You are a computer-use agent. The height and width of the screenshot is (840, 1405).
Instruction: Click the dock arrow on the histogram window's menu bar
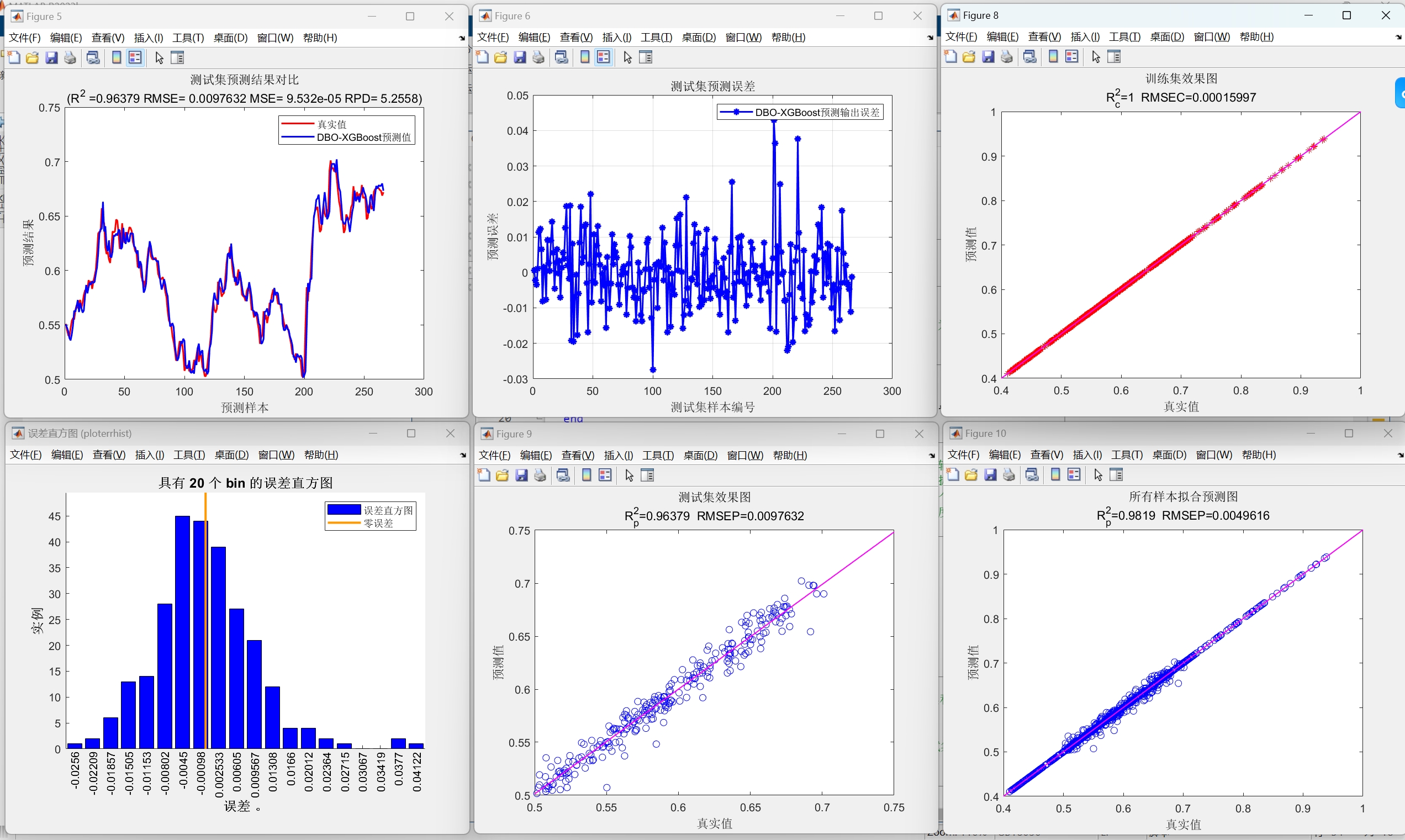tap(463, 455)
